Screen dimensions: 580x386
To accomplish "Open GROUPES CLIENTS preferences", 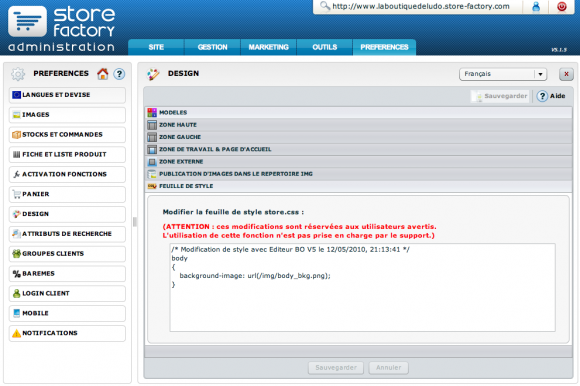I will click(x=67, y=254).
